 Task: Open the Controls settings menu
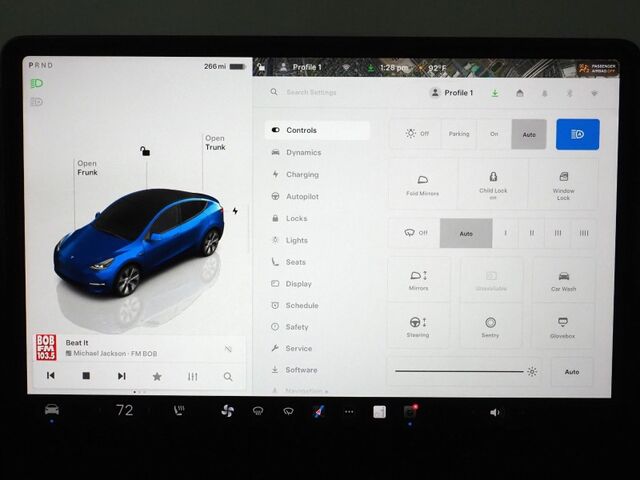click(x=317, y=130)
